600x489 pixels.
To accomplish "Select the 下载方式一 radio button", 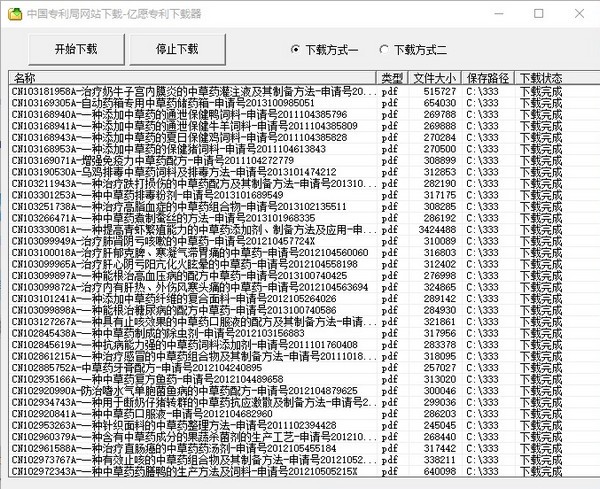I will tap(324, 50).
